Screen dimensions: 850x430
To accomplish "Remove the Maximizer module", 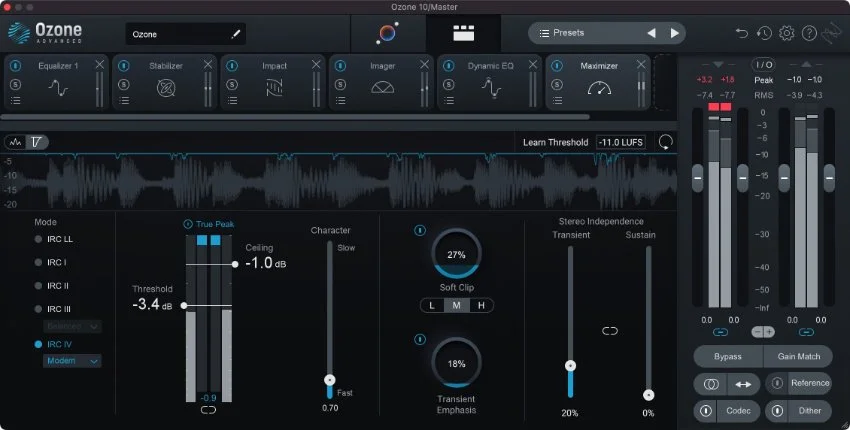I will (x=641, y=65).
